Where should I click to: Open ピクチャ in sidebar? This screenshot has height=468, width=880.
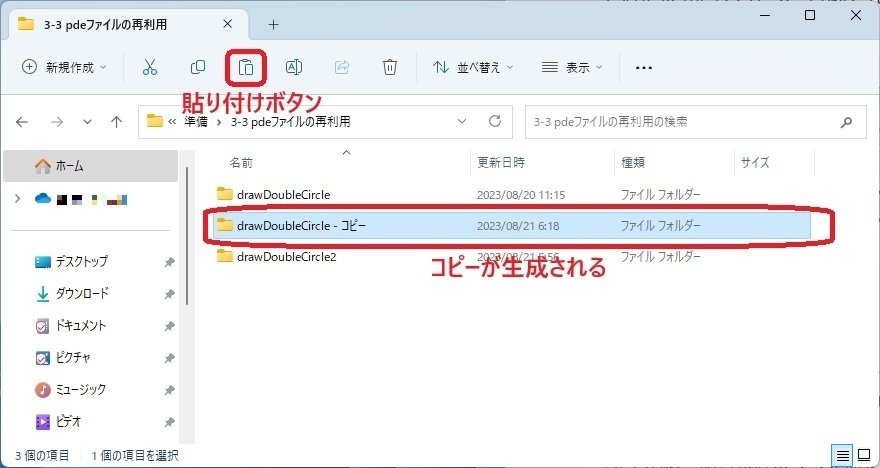point(73,357)
